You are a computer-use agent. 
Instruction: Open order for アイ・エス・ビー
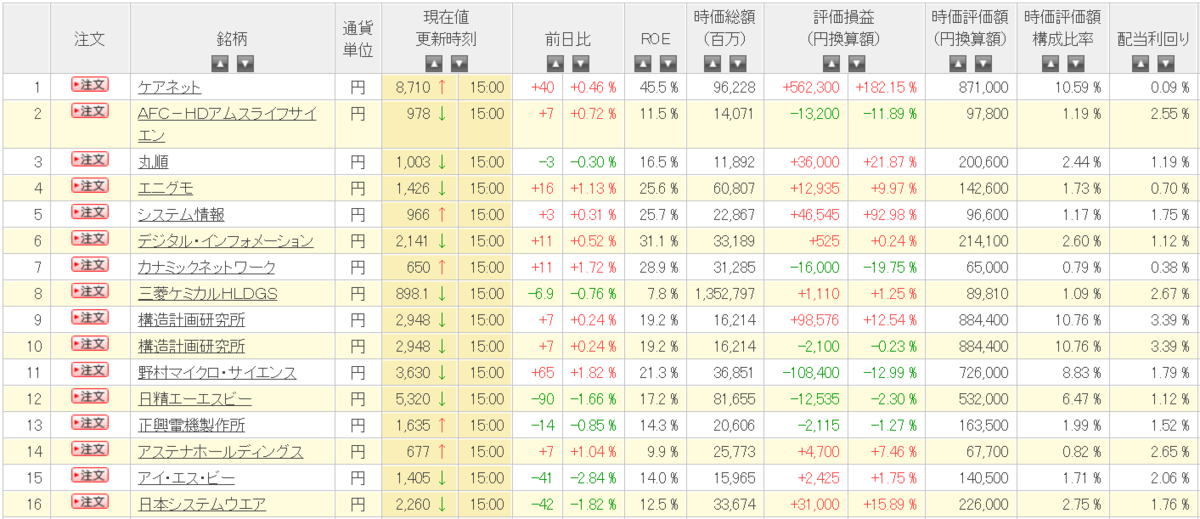90,476
